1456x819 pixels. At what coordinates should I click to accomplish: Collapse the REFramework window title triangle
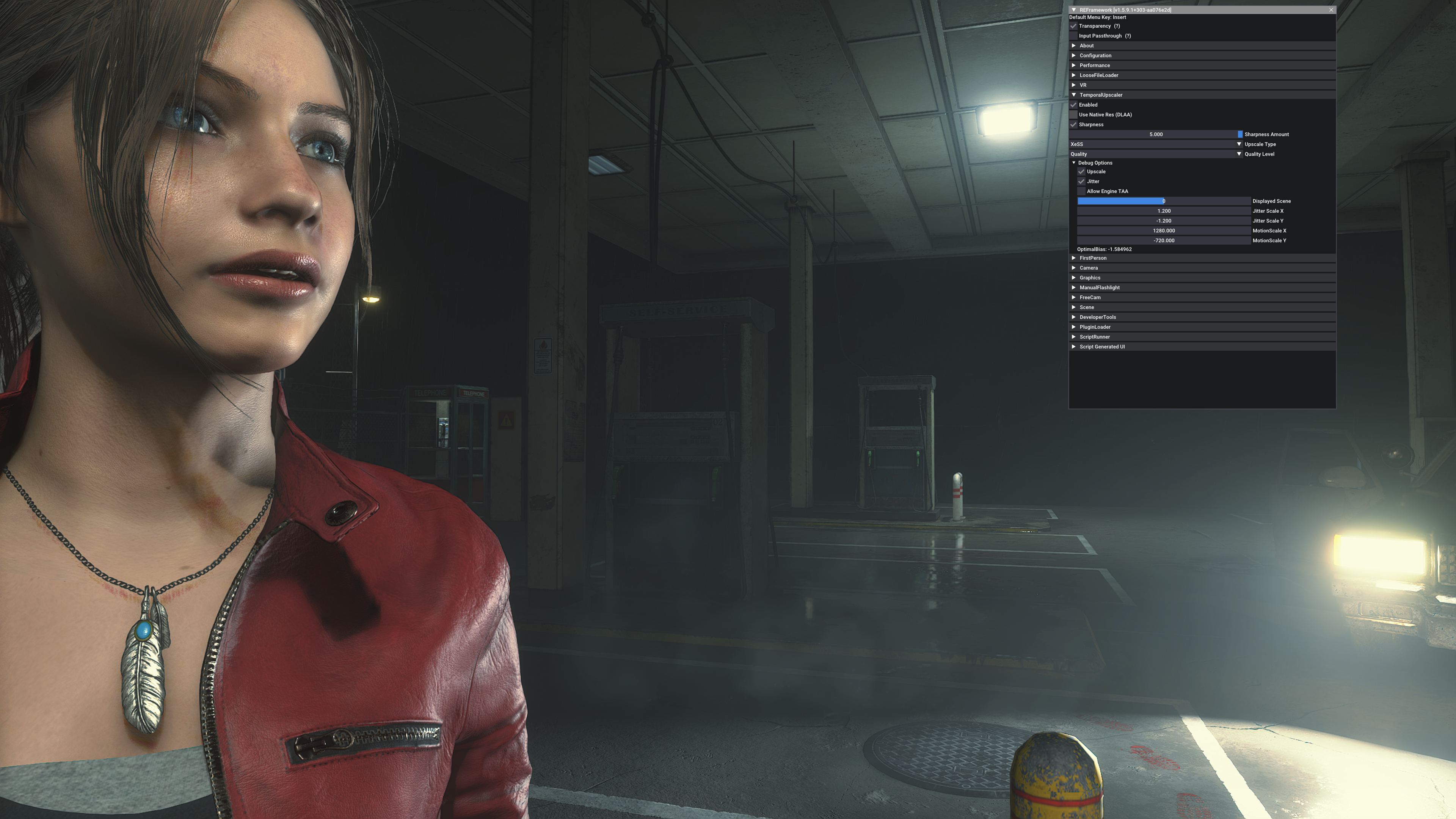click(x=1073, y=9)
